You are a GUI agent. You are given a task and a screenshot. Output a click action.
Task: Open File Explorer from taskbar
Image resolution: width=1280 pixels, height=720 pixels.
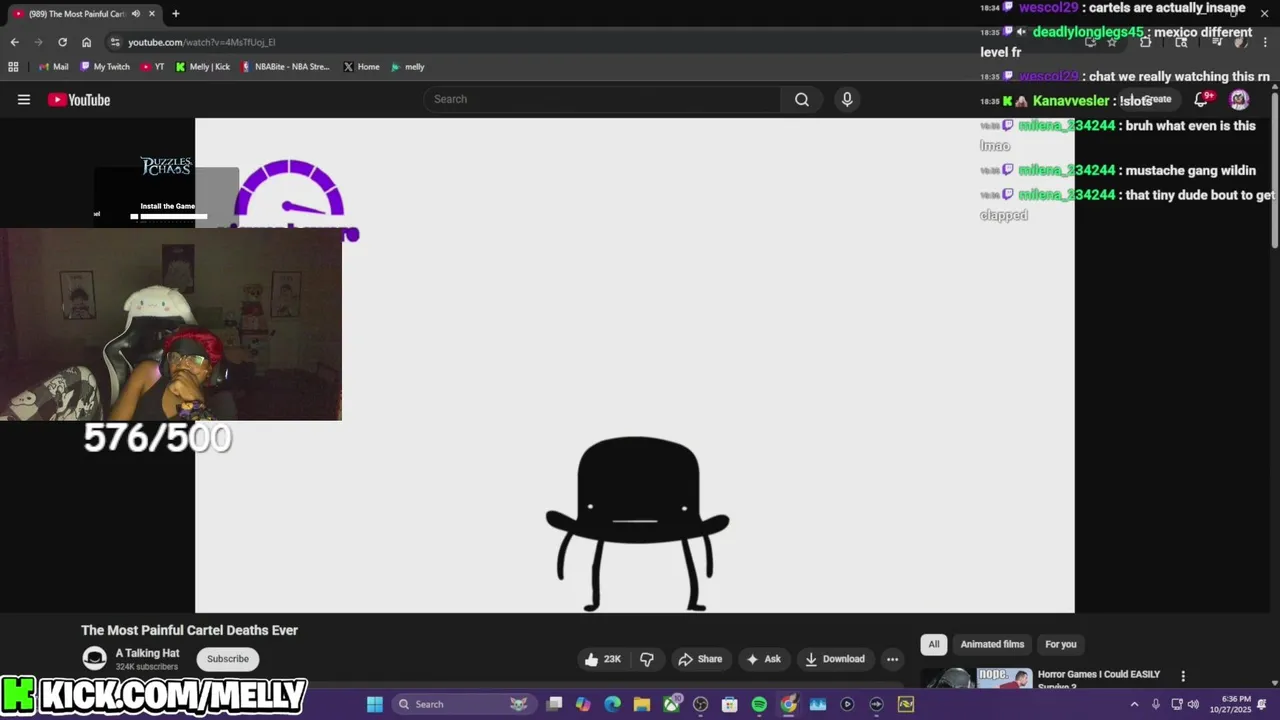point(642,704)
